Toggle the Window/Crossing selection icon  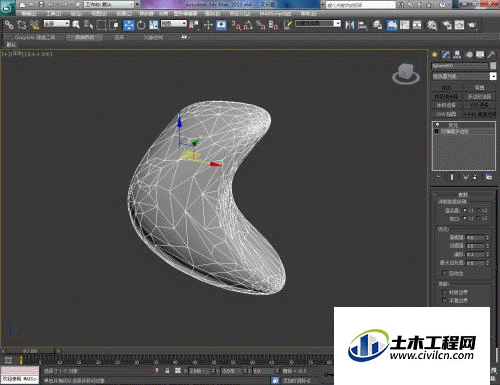114,25
